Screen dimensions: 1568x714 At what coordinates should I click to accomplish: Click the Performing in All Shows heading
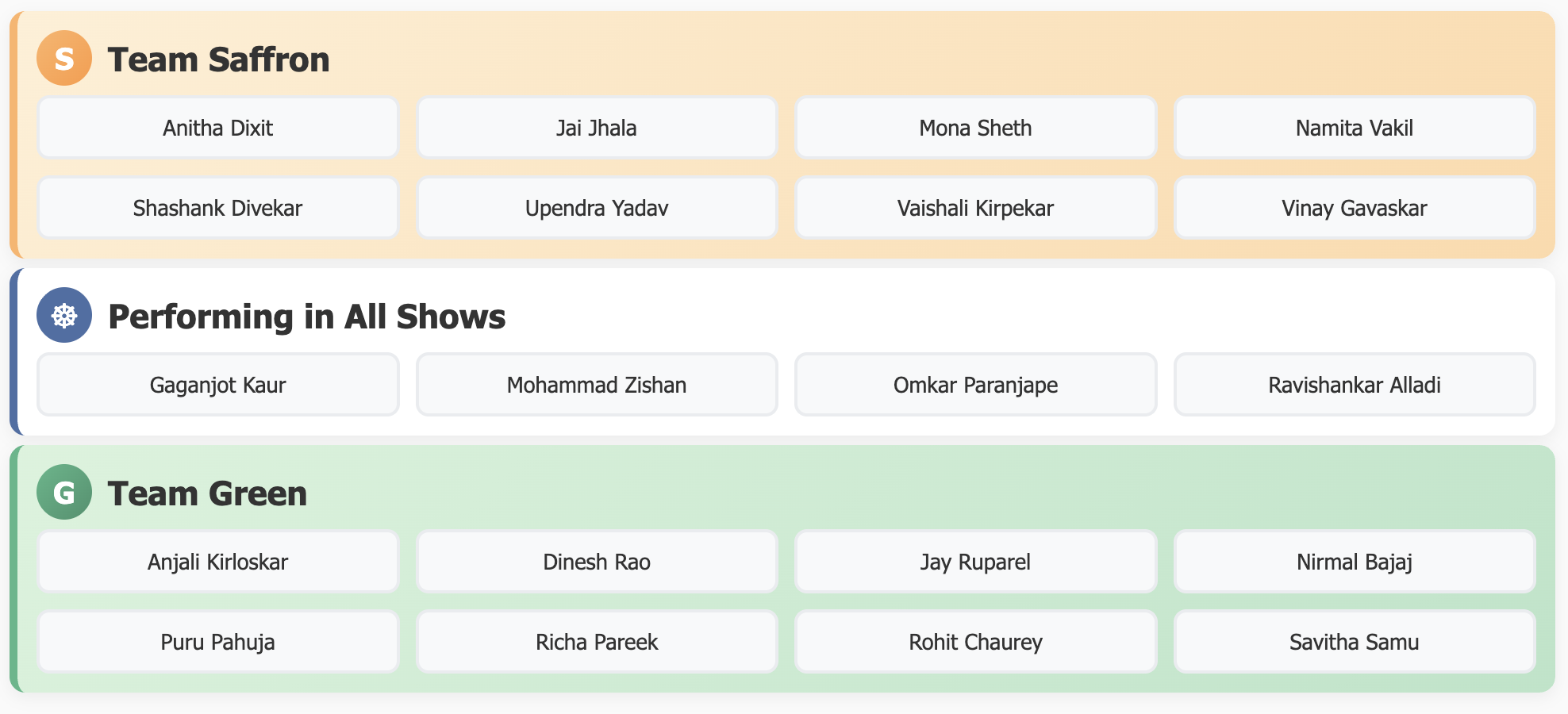[306, 317]
